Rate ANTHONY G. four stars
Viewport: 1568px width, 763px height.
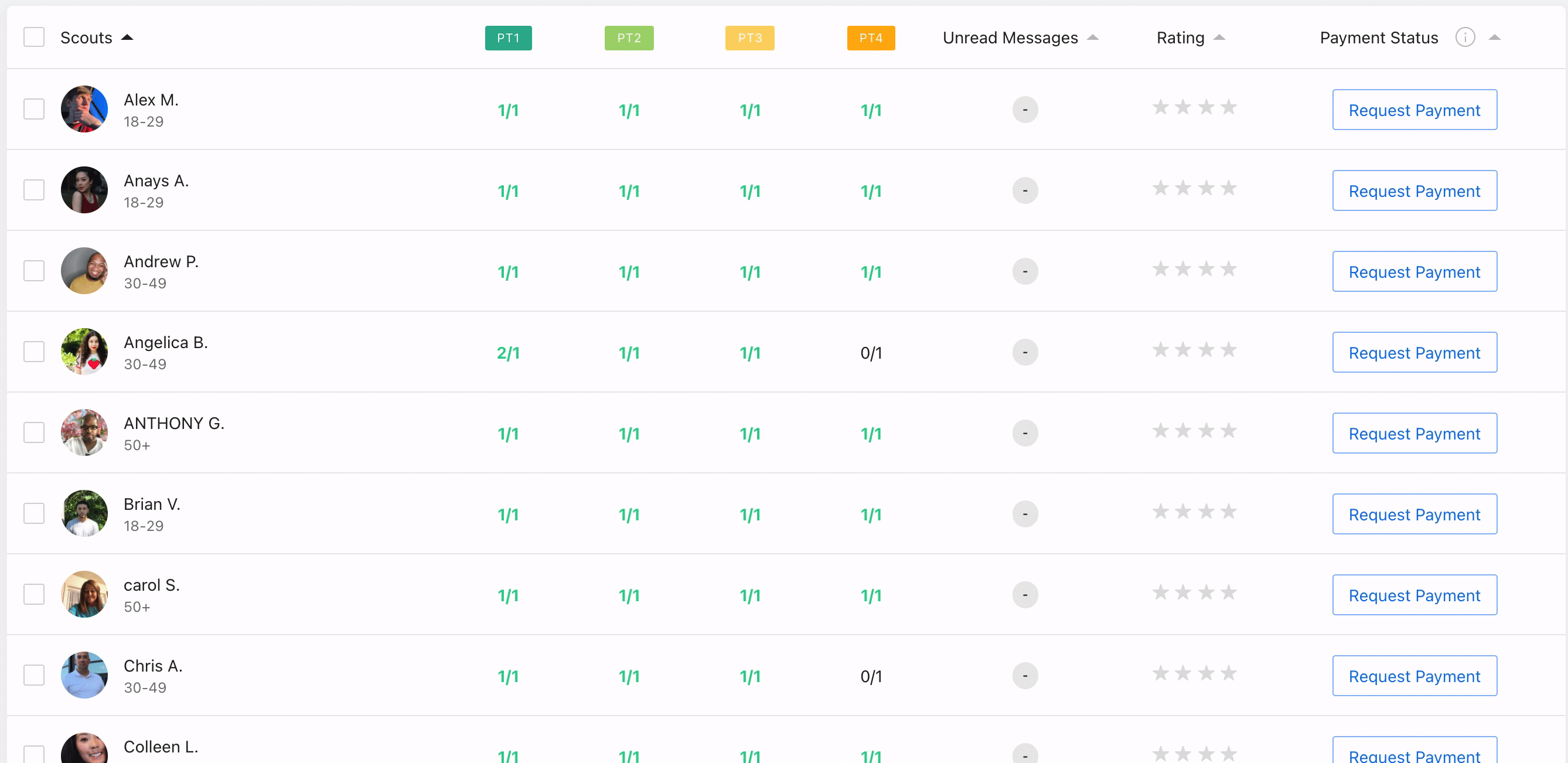coord(1229,431)
